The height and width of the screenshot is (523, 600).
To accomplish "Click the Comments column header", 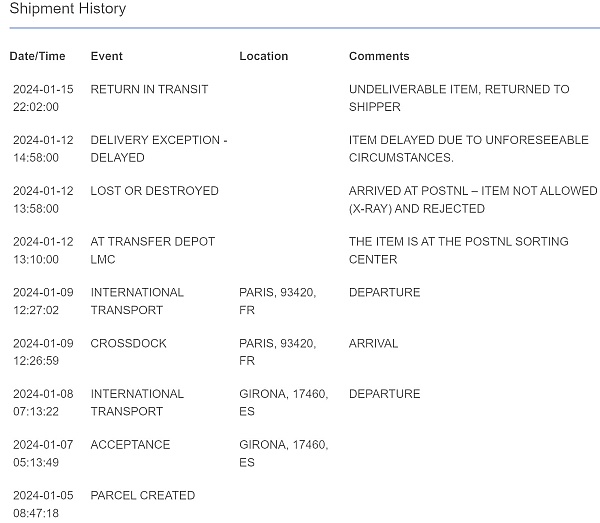I will click(x=379, y=56).
